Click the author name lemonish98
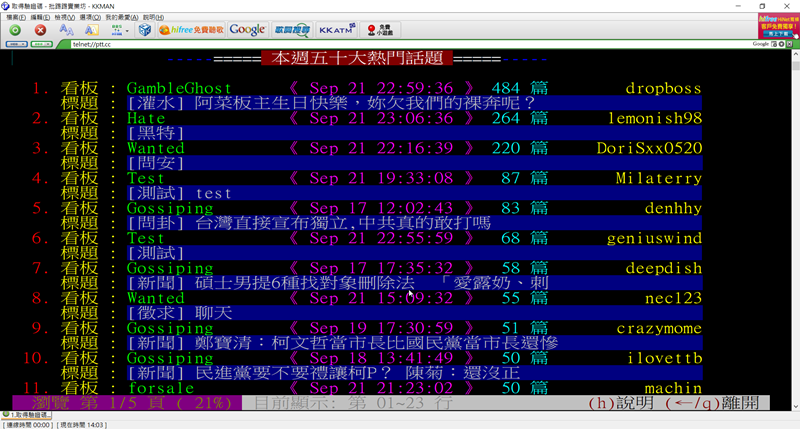 point(655,118)
